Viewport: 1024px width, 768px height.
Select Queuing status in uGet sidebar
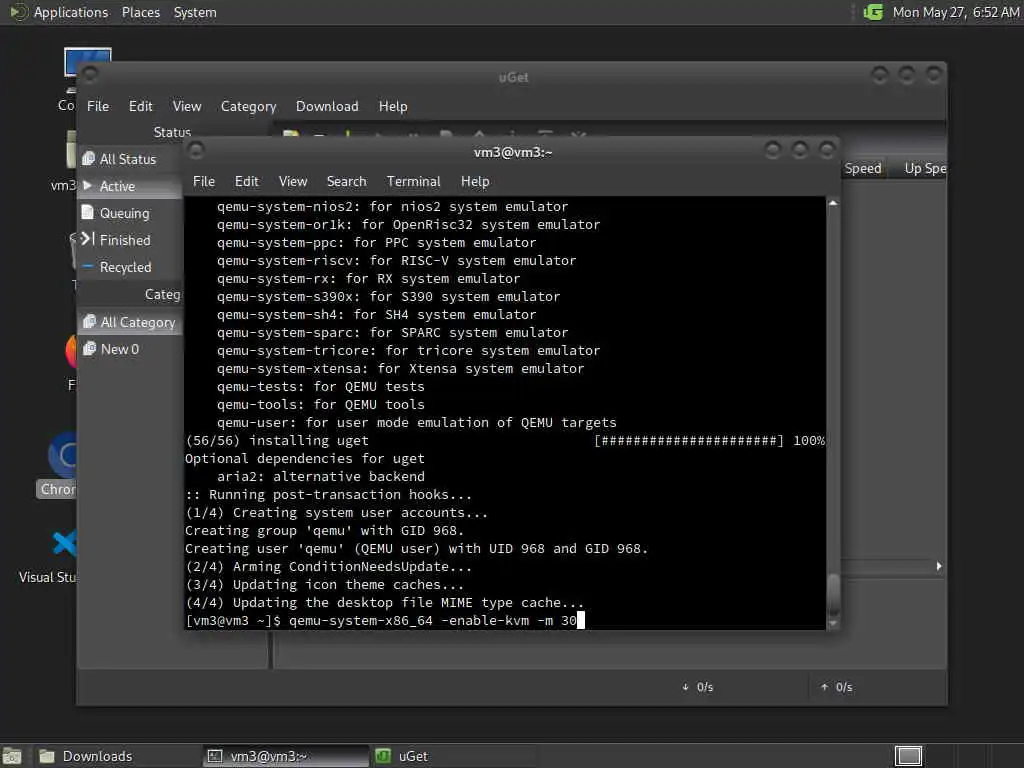point(129,213)
